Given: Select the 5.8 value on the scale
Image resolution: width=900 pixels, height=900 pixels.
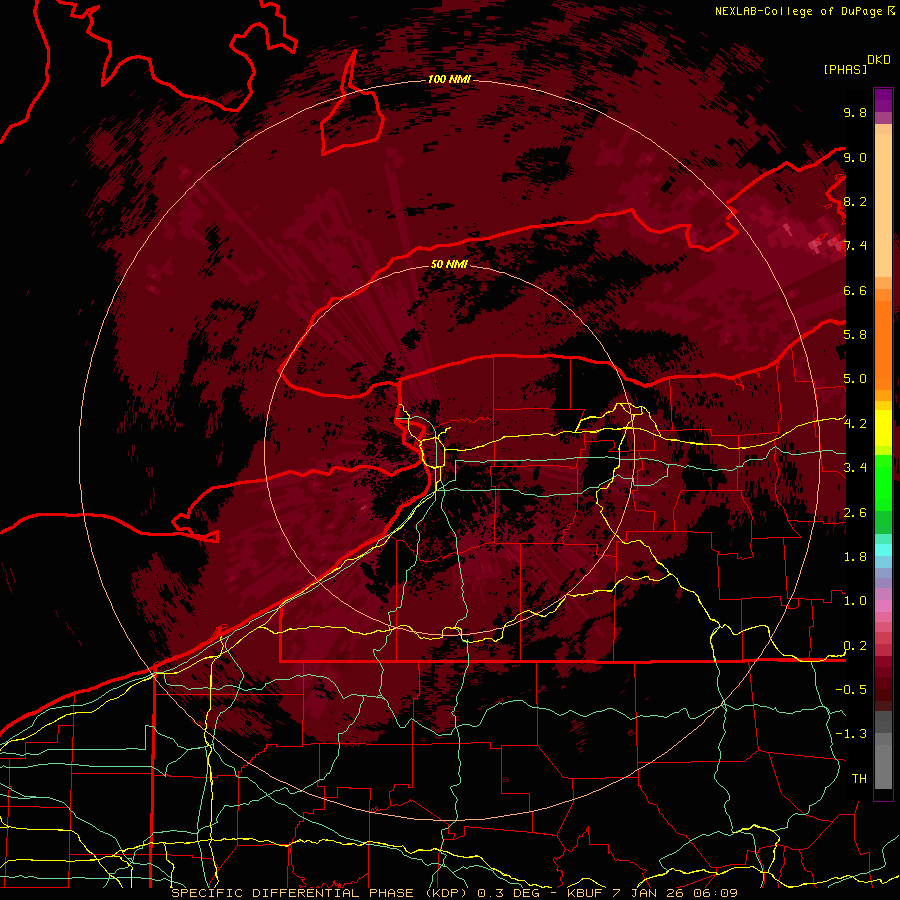Looking at the screenshot, I should pyautogui.click(x=855, y=335).
